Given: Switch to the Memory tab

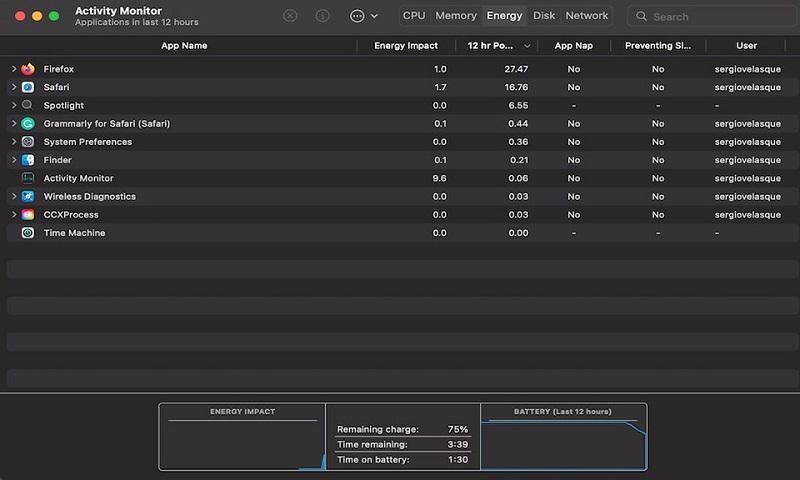Looking at the screenshot, I should 455,16.
